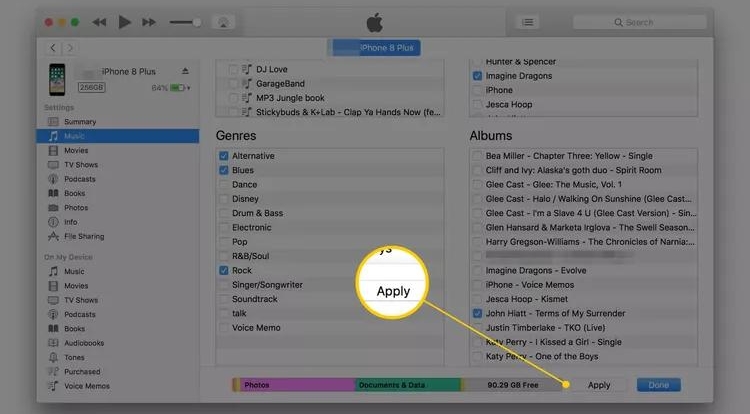Click the Done button
The height and width of the screenshot is (414, 750).
(659, 385)
